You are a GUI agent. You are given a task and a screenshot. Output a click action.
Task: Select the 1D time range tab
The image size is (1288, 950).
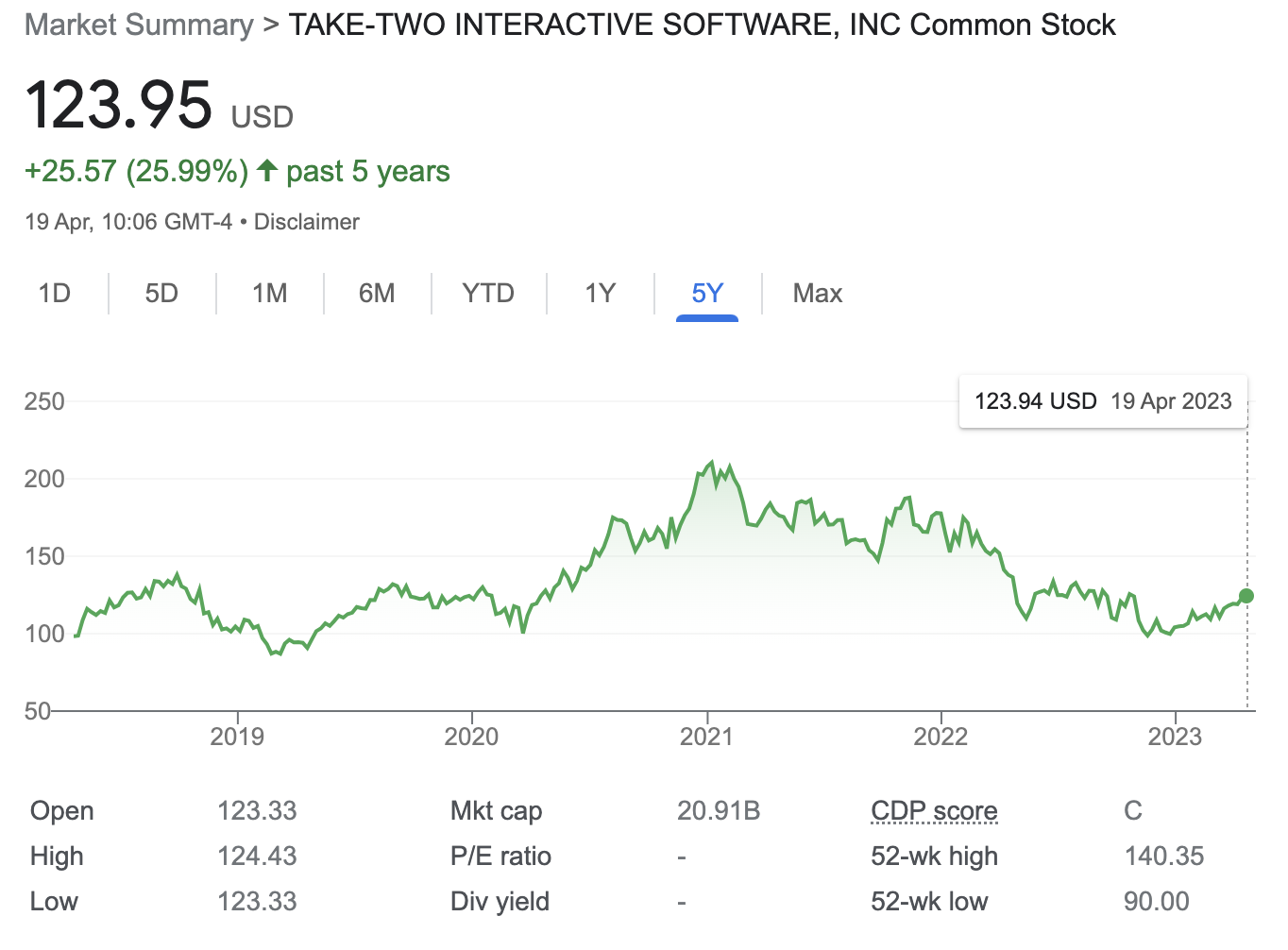[x=55, y=294]
